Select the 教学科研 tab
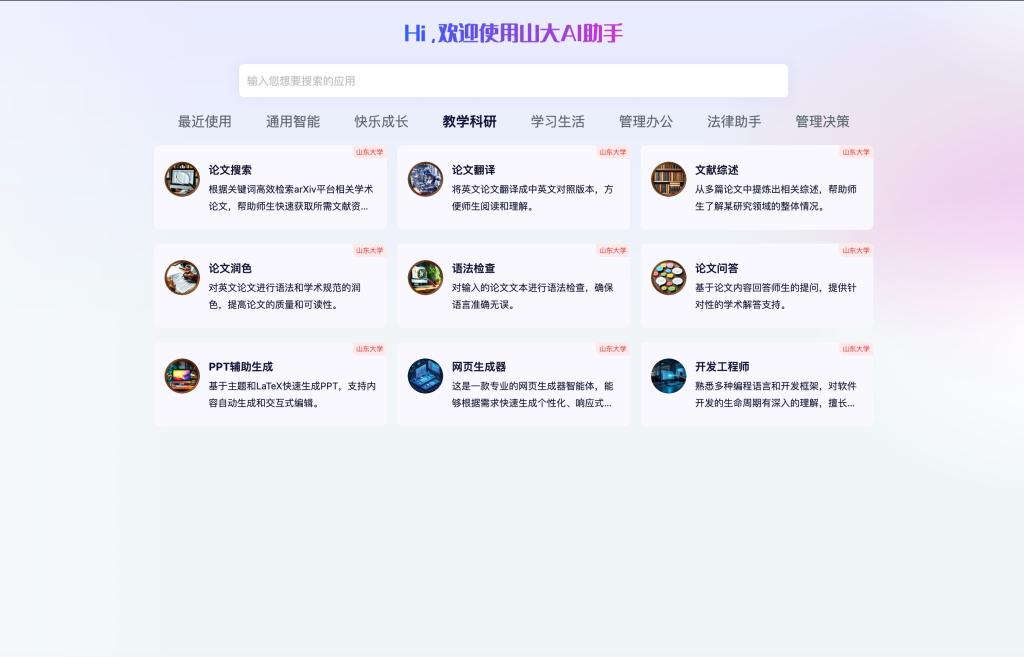The image size is (1024, 657). pyautogui.click(x=470, y=121)
